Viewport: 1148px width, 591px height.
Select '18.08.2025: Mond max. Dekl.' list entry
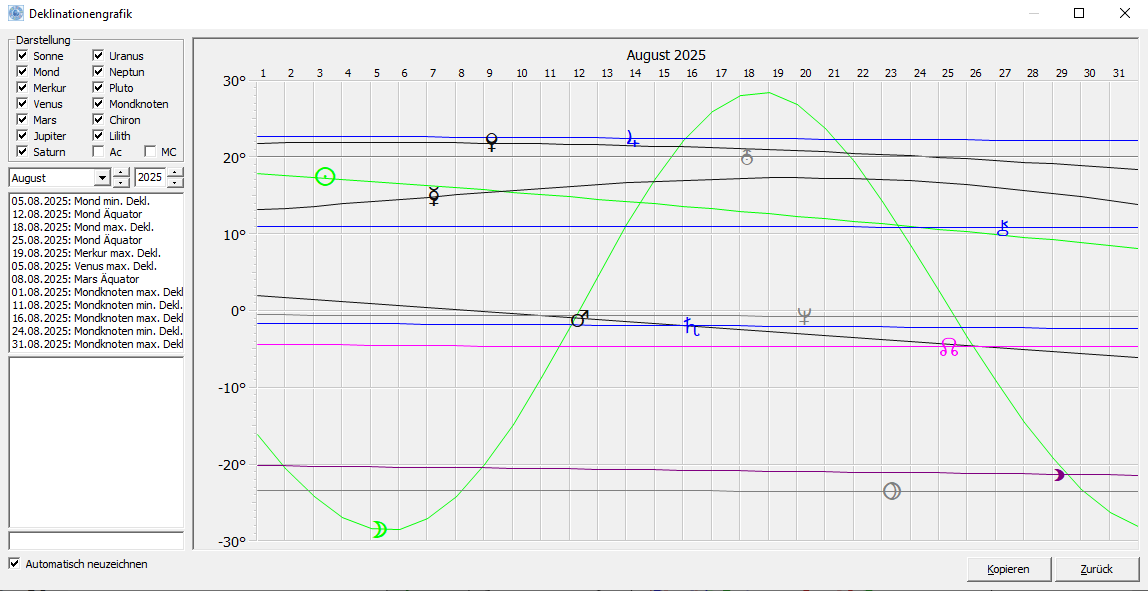[x=84, y=227]
